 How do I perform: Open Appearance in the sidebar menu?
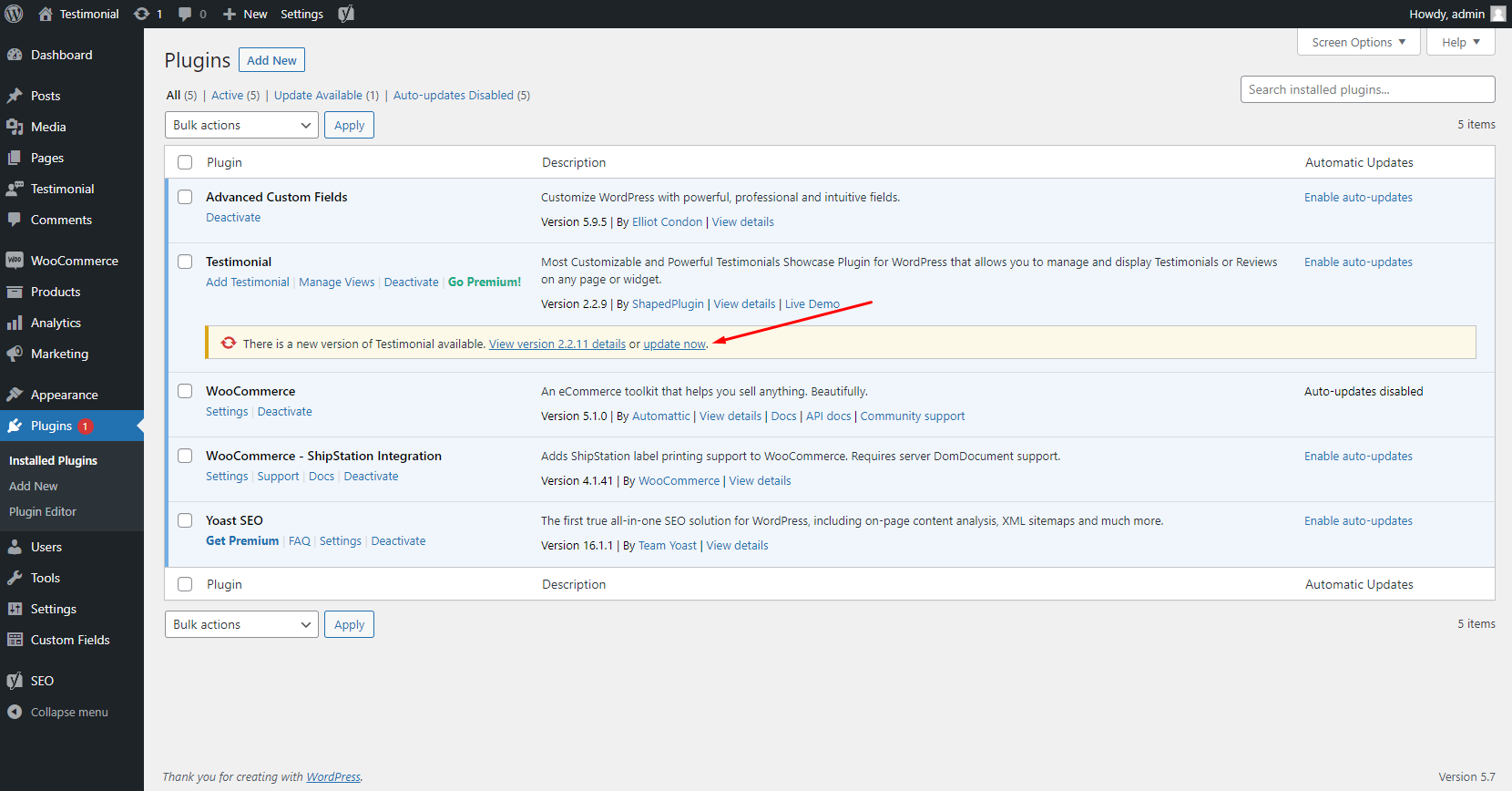point(64,395)
